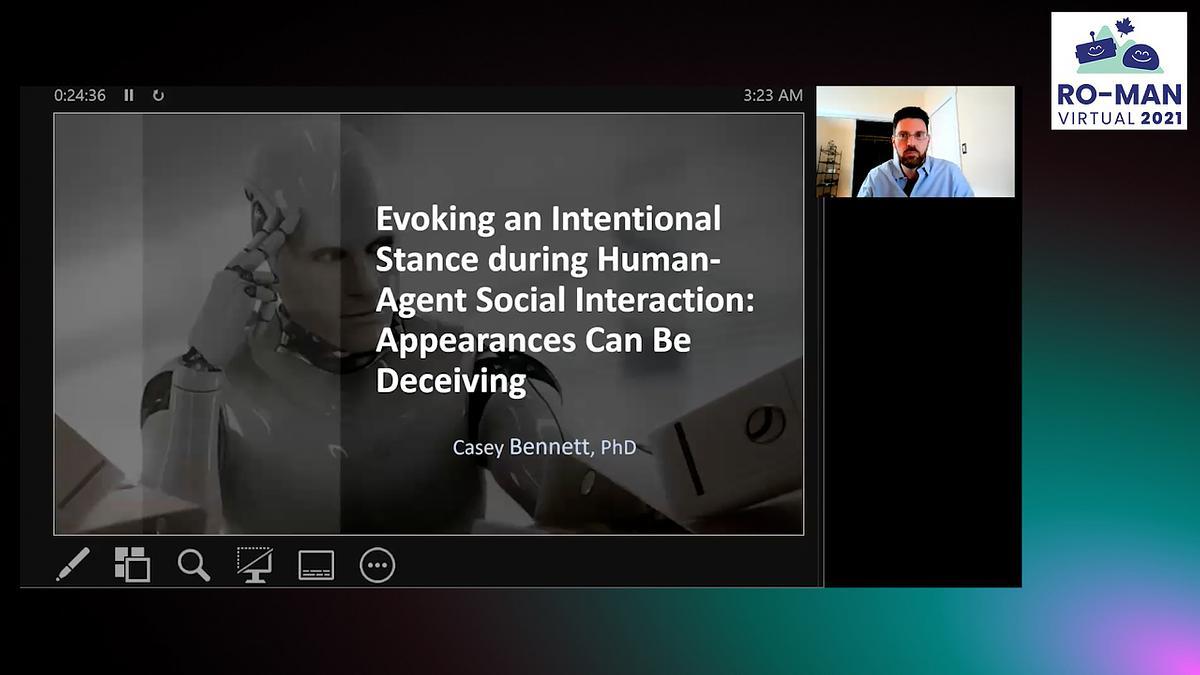Black out the slide show screen
This screenshot has width=1200, height=675.
click(x=254, y=565)
